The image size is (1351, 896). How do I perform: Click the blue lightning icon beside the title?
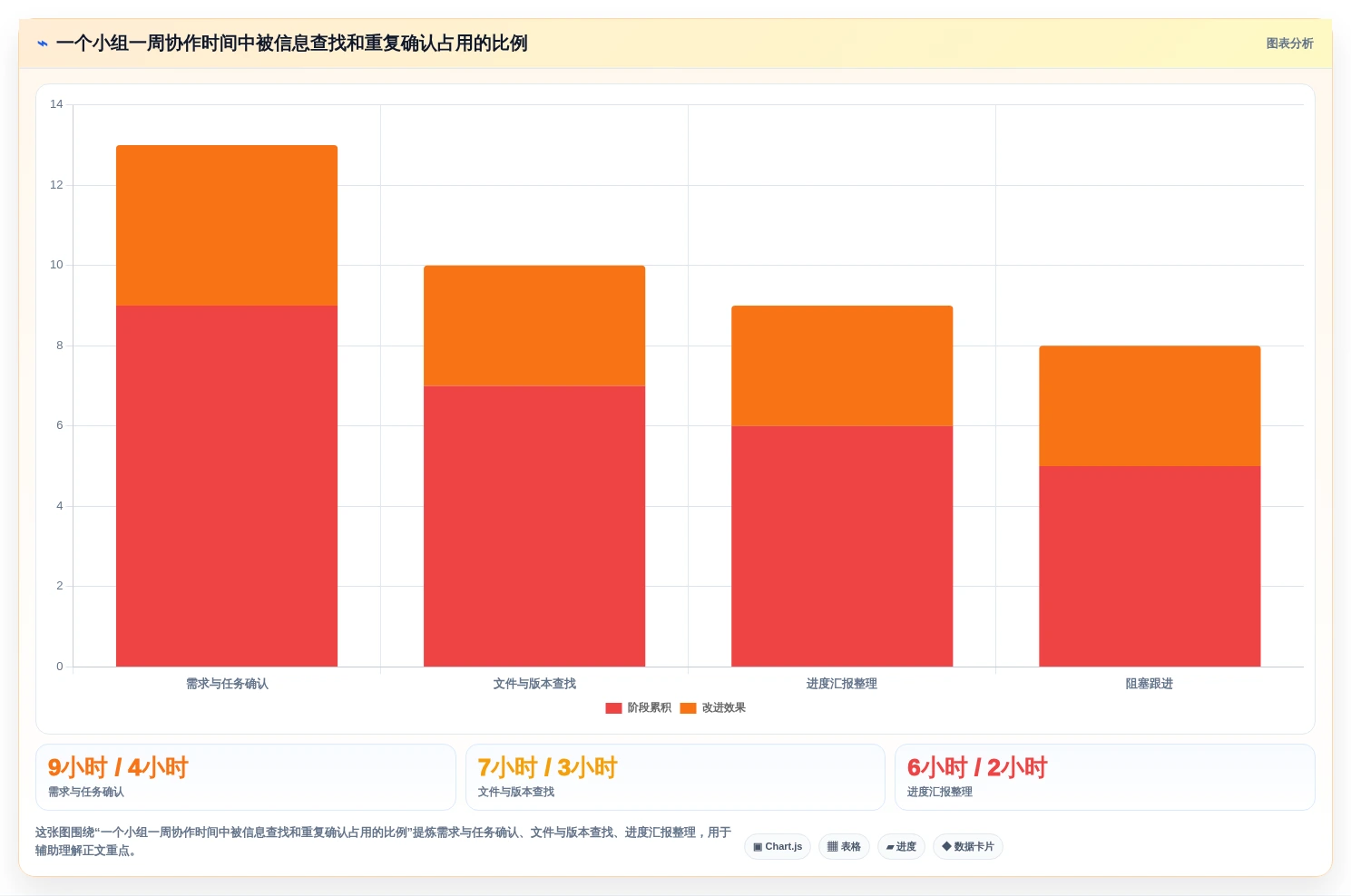pos(42,44)
